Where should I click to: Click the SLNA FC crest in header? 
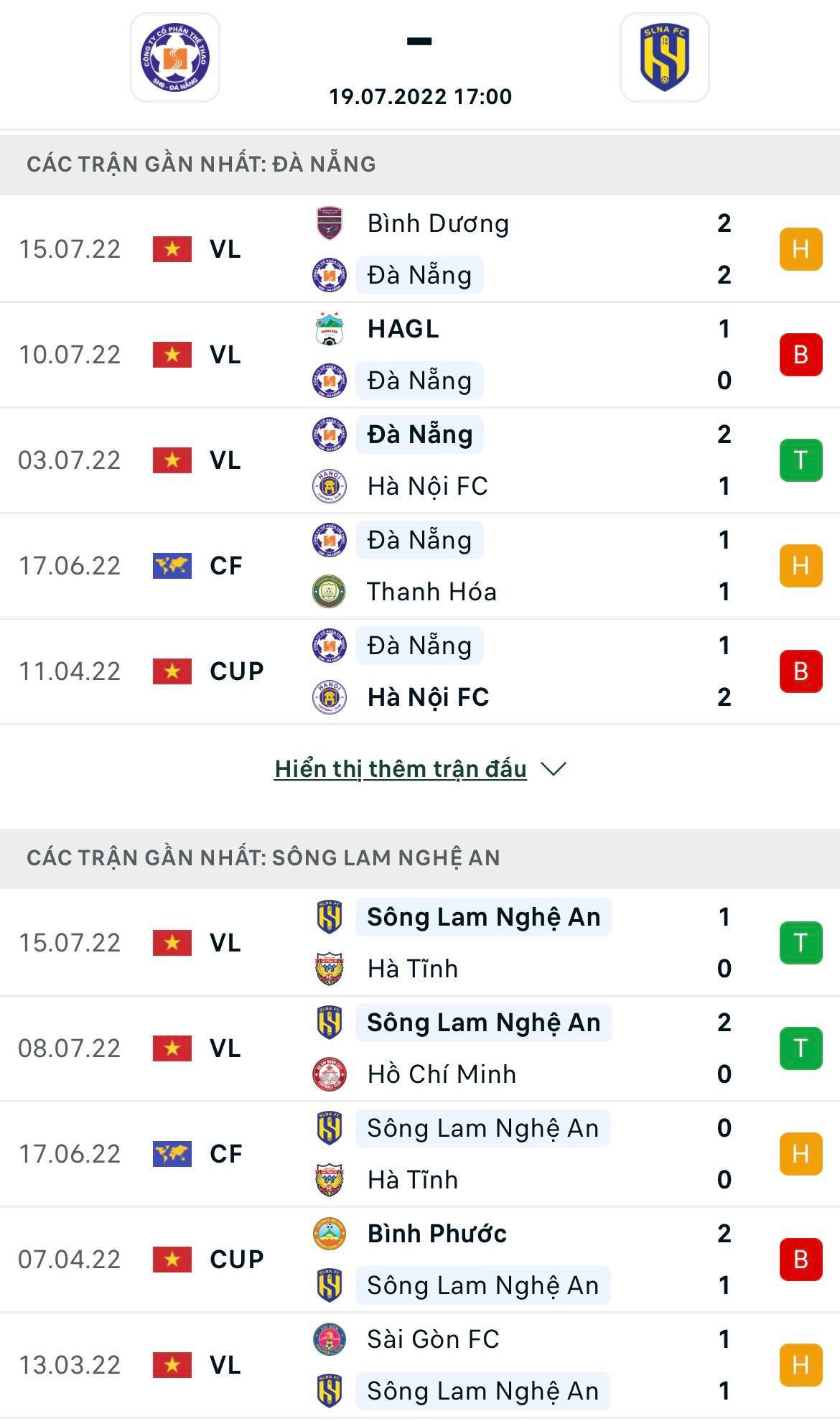point(664,57)
